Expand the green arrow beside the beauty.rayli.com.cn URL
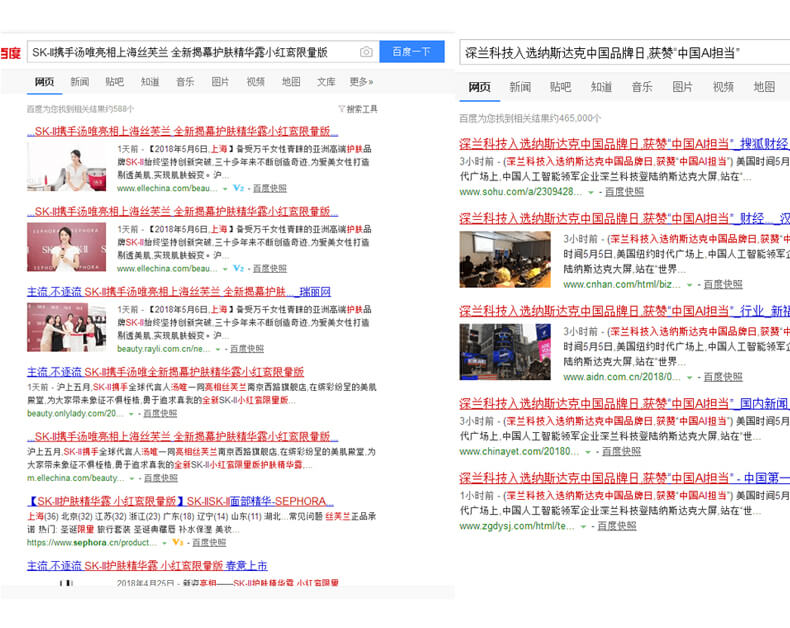The width and height of the screenshot is (790, 628). coord(221,349)
